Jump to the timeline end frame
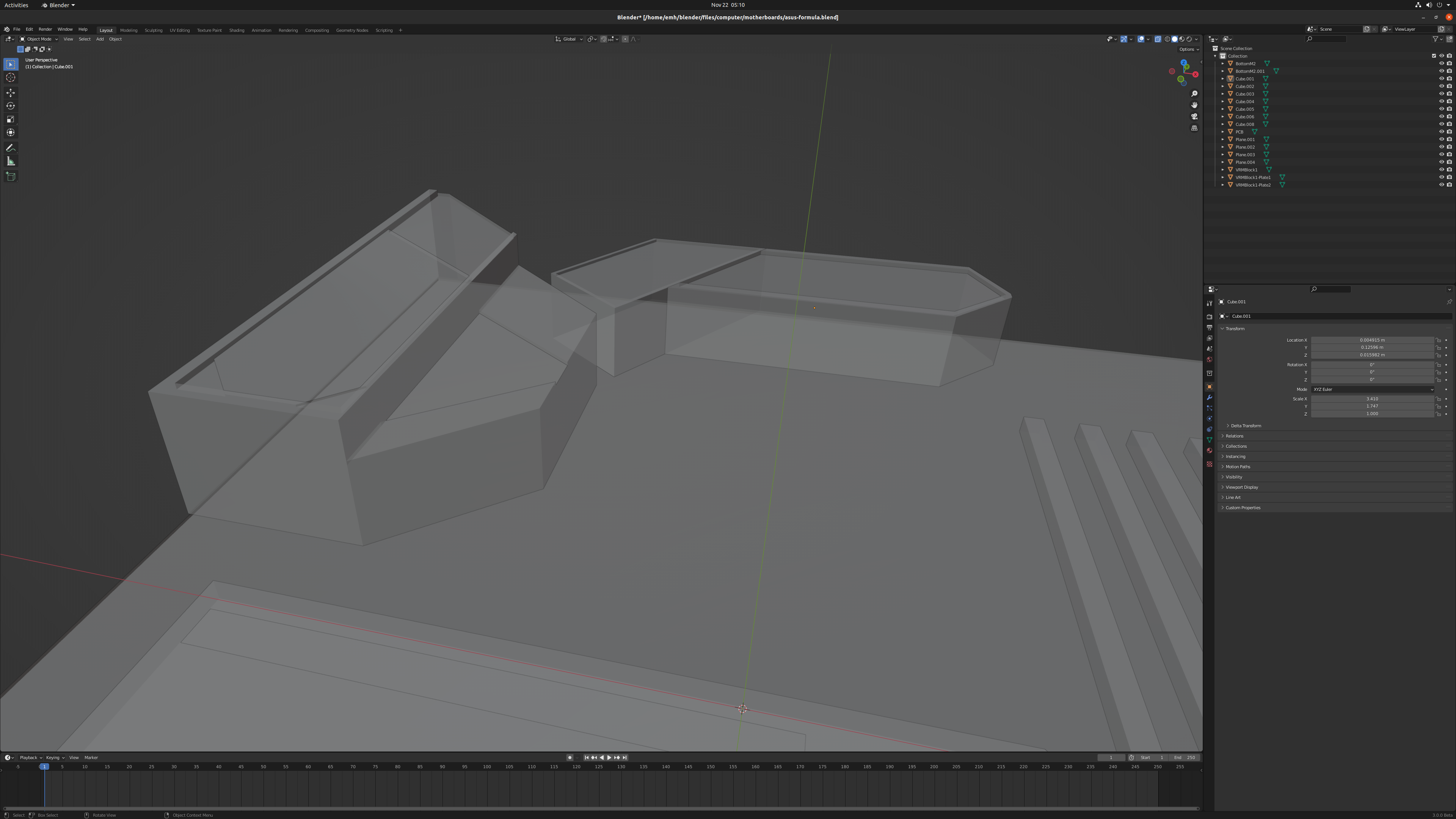Viewport: 1456px width, 819px height. [x=624, y=758]
